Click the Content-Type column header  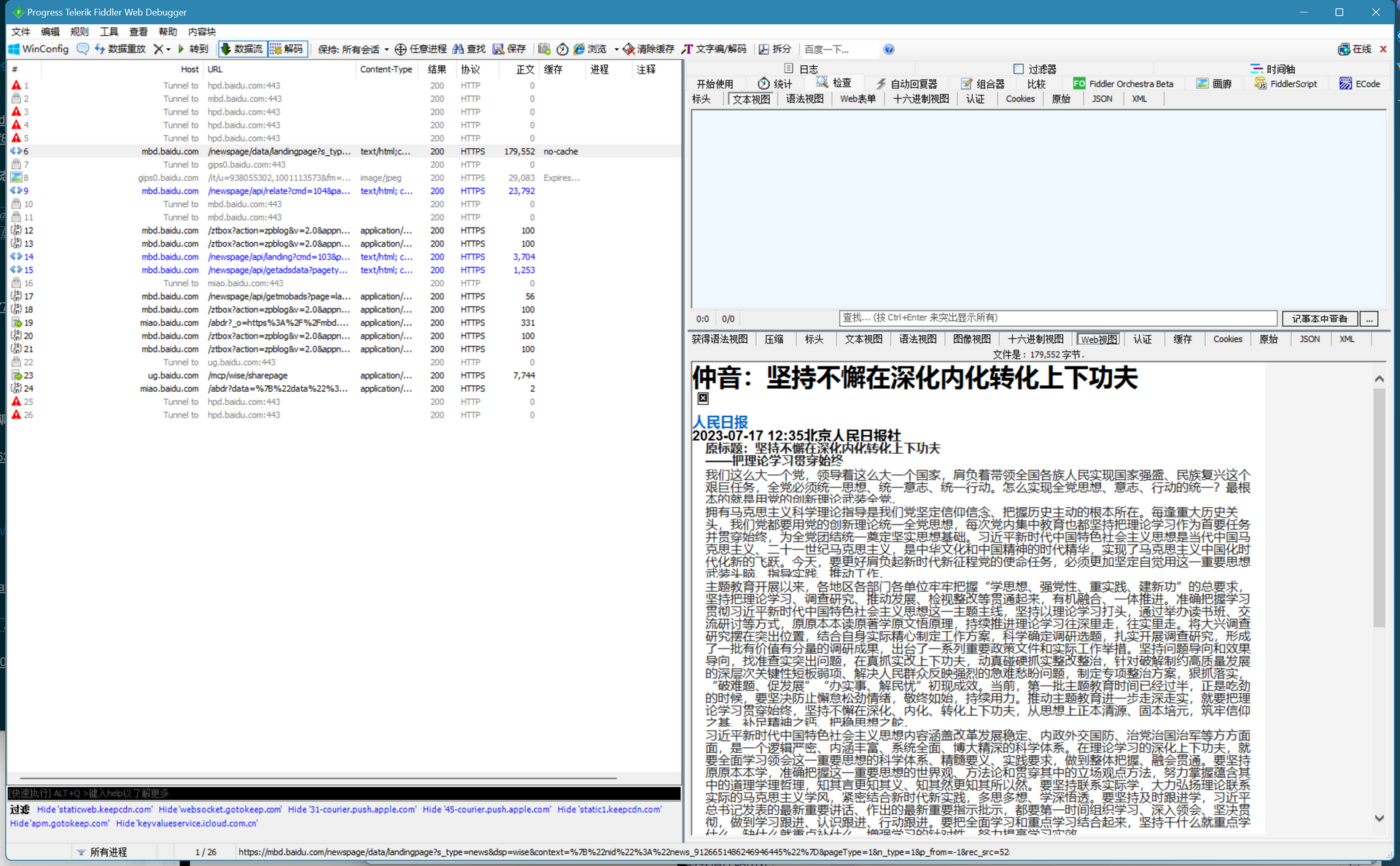click(386, 69)
